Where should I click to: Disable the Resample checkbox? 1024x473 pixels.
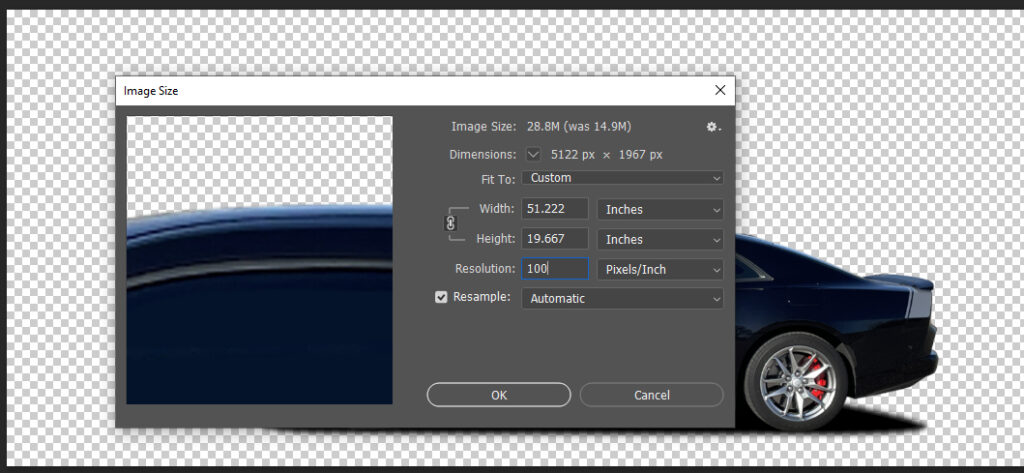pos(441,298)
